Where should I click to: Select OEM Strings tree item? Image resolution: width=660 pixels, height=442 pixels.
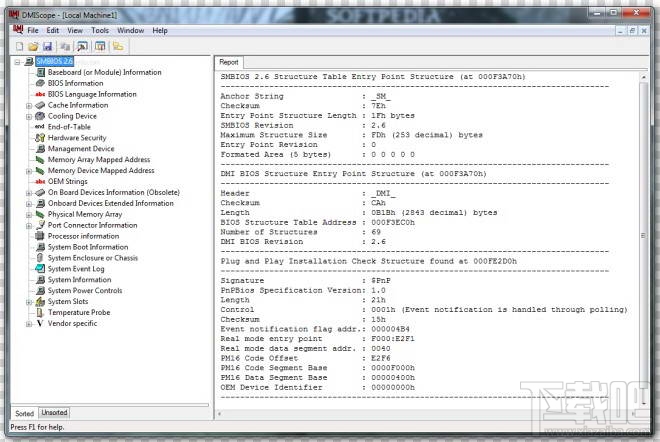coord(68,181)
